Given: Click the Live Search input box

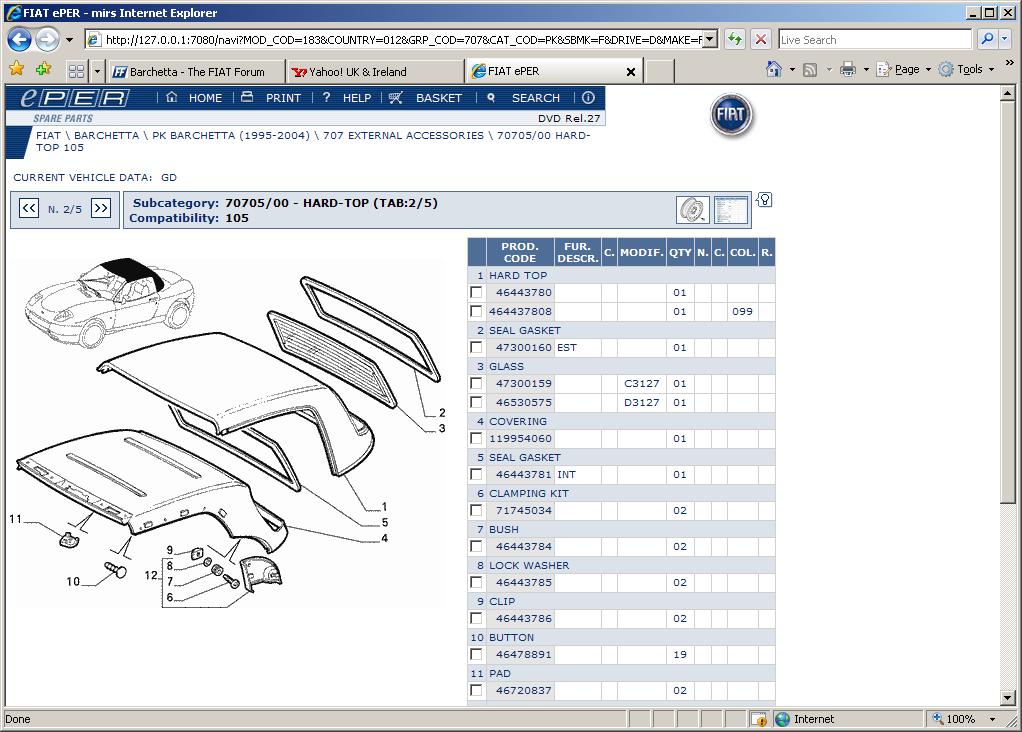Looking at the screenshot, I should pos(875,39).
